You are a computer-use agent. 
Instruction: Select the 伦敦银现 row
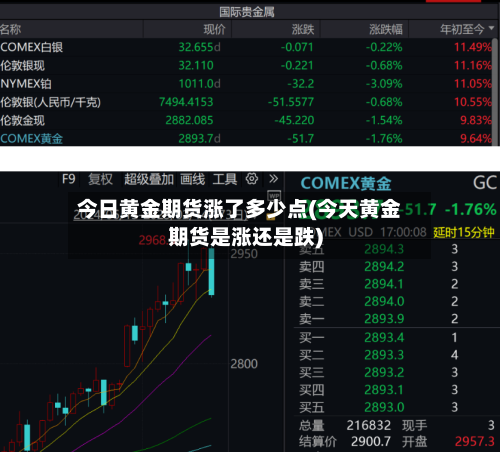pos(247,65)
